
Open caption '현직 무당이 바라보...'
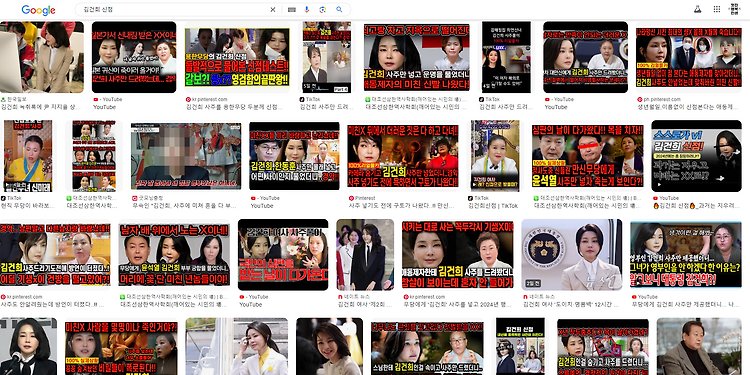pos(28,206)
